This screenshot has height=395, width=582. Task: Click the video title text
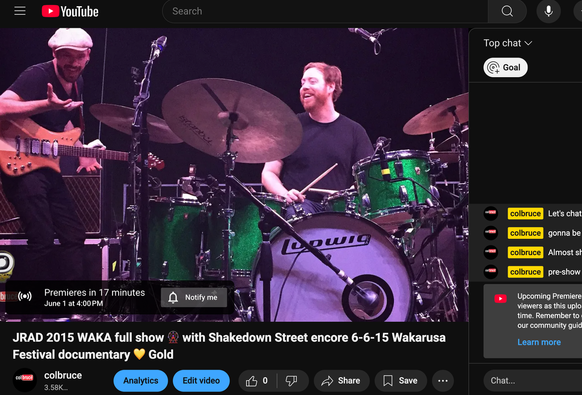point(229,346)
